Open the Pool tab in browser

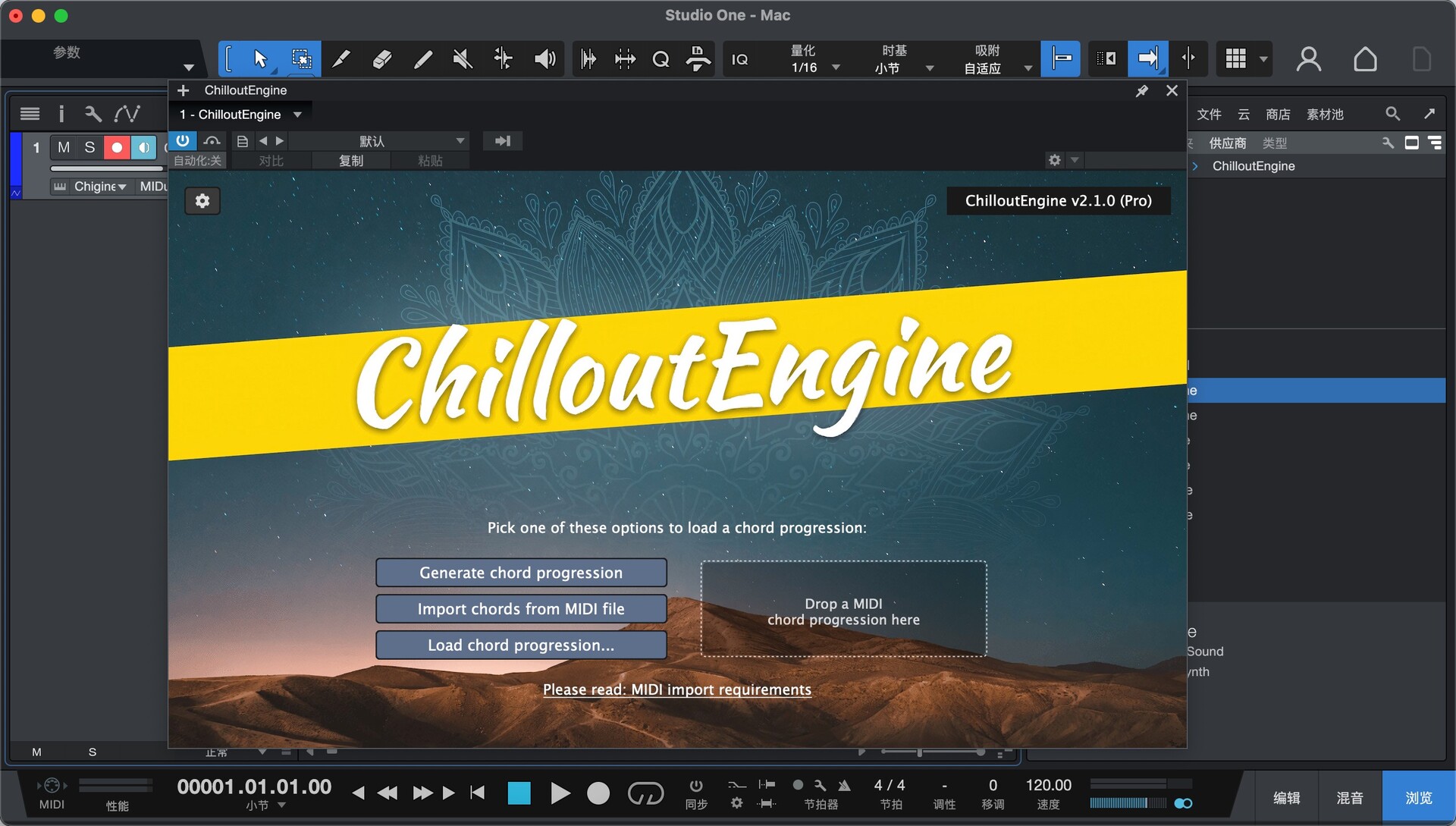[x=1325, y=114]
